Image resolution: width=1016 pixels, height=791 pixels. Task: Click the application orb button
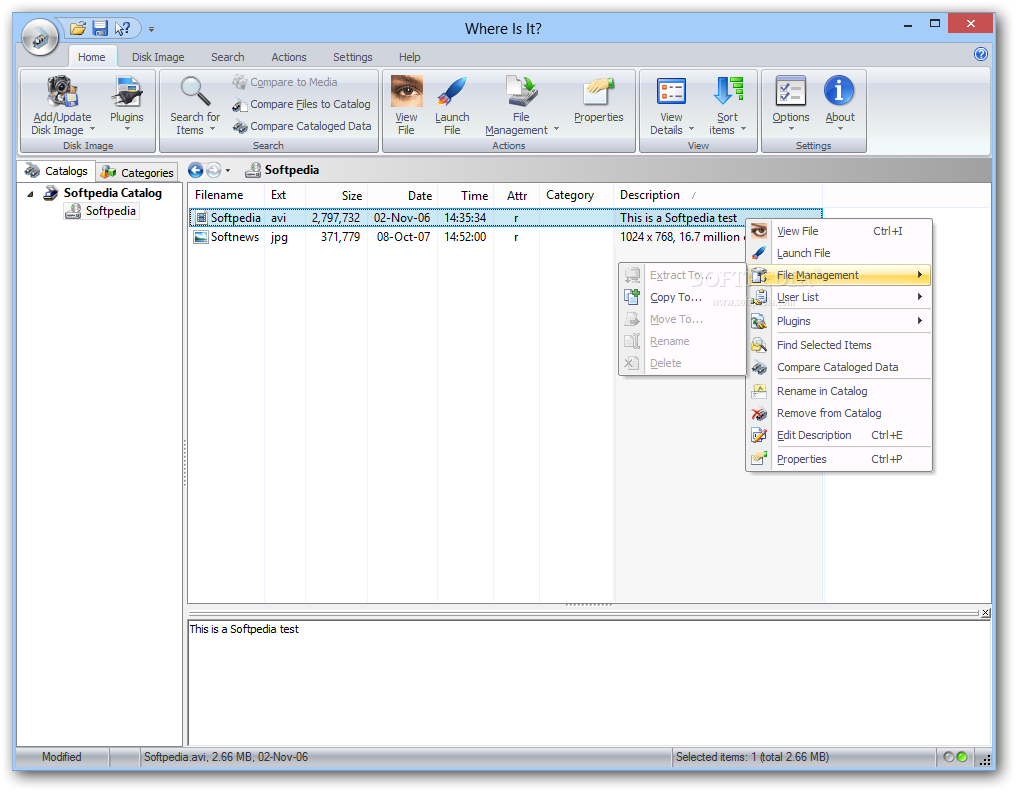pos(40,37)
